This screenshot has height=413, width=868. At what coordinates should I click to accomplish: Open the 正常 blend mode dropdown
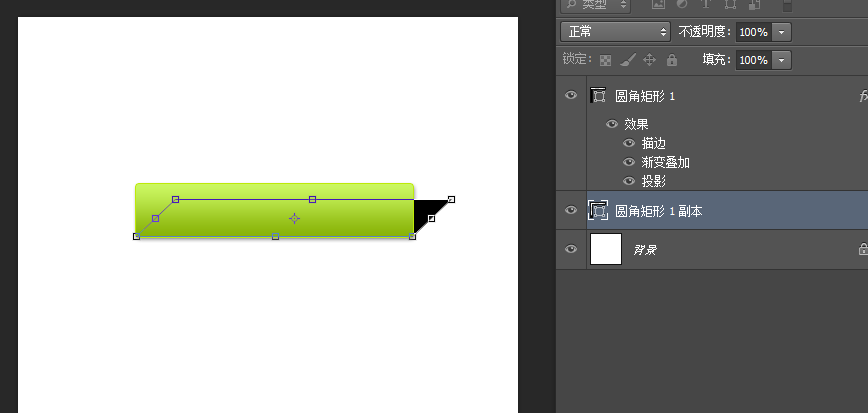coord(614,32)
